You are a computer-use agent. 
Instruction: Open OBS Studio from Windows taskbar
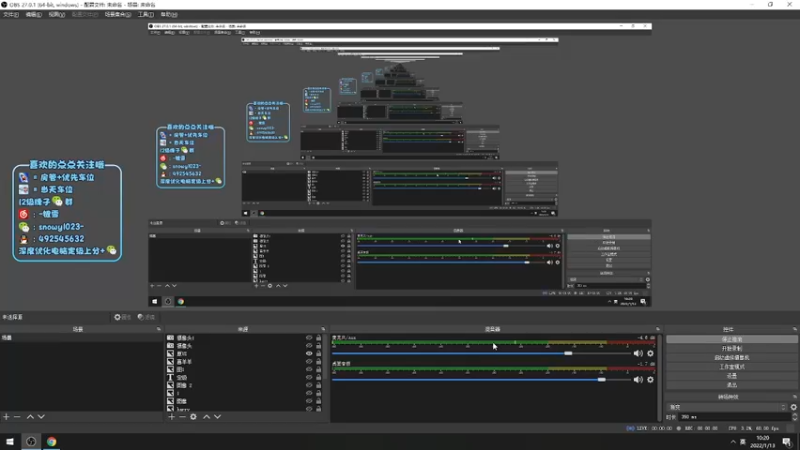[31, 441]
